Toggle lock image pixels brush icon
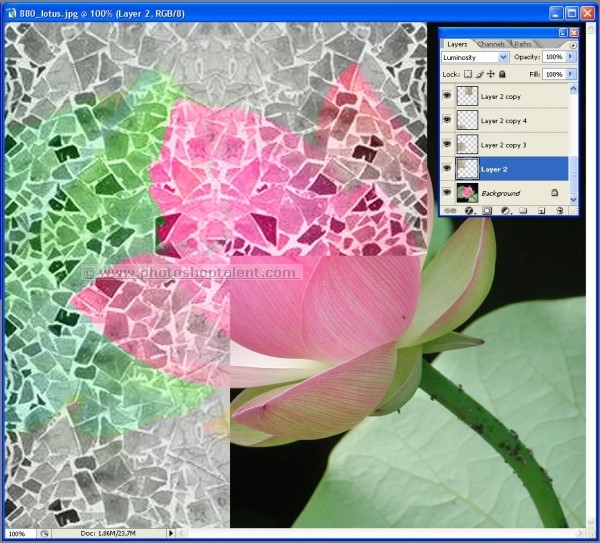 [479, 74]
